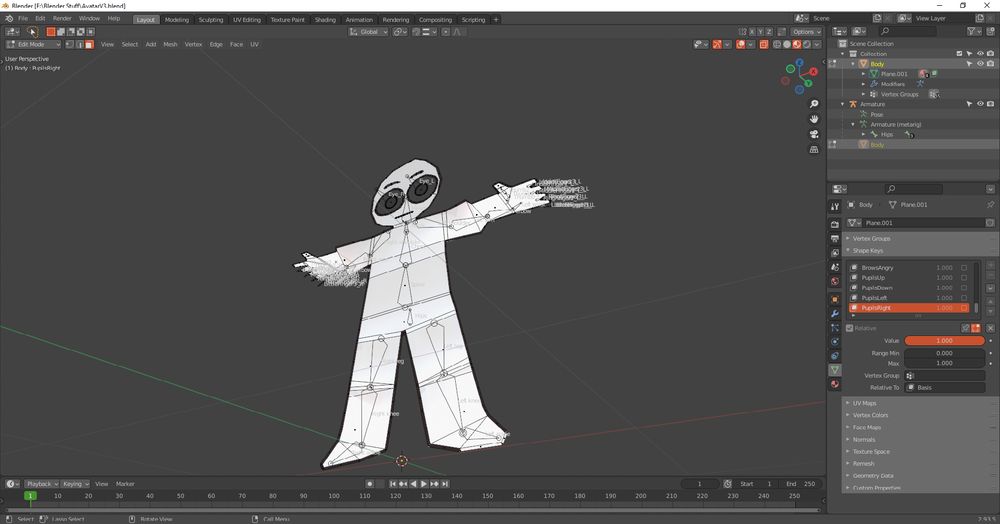Select the PupilsRight shape key
Viewport: 1000px width, 524px height.
click(x=911, y=308)
